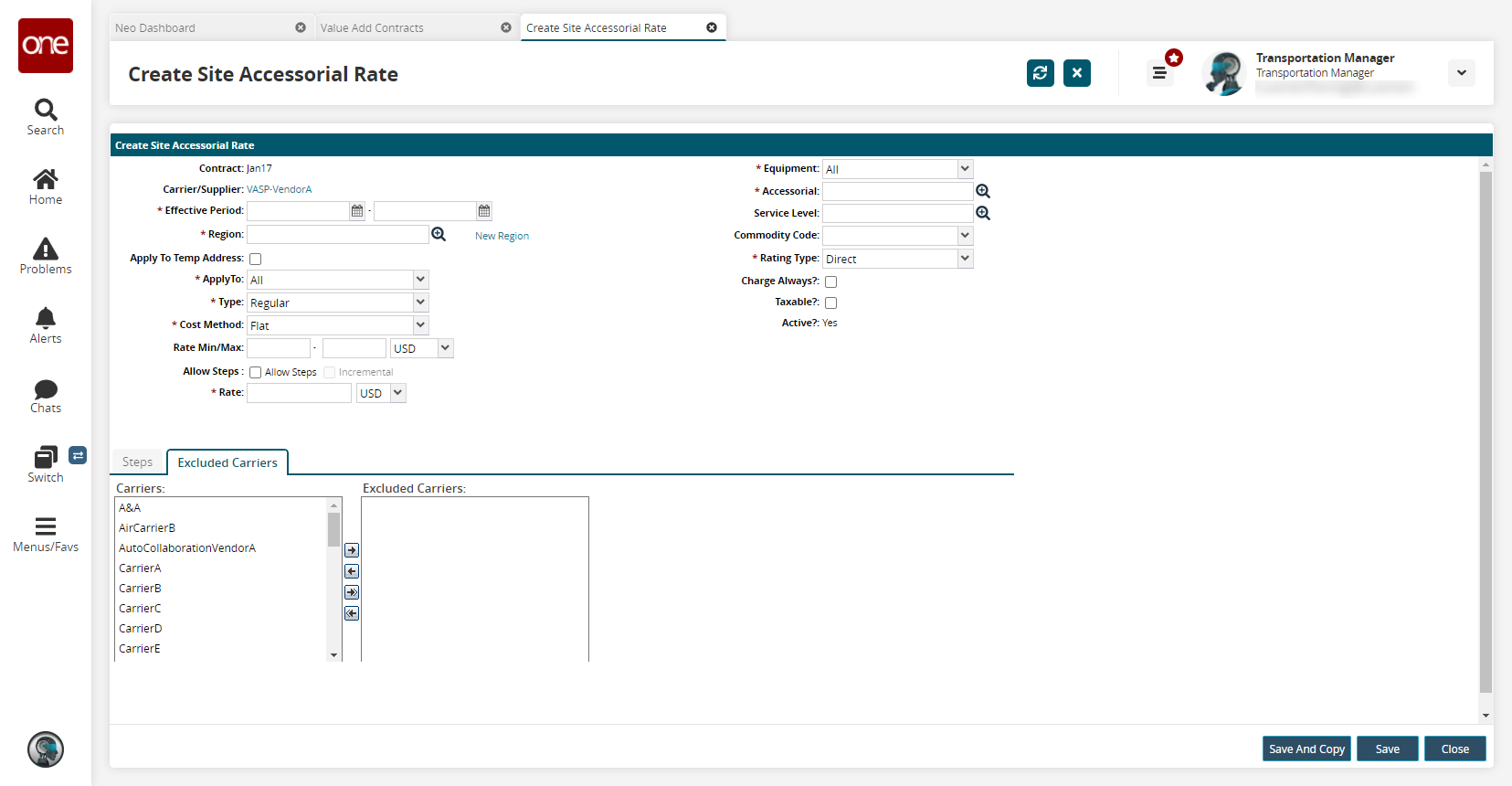Check the Taxable checkbox
The width and height of the screenshot is (1512, 786).
(830, 303)
